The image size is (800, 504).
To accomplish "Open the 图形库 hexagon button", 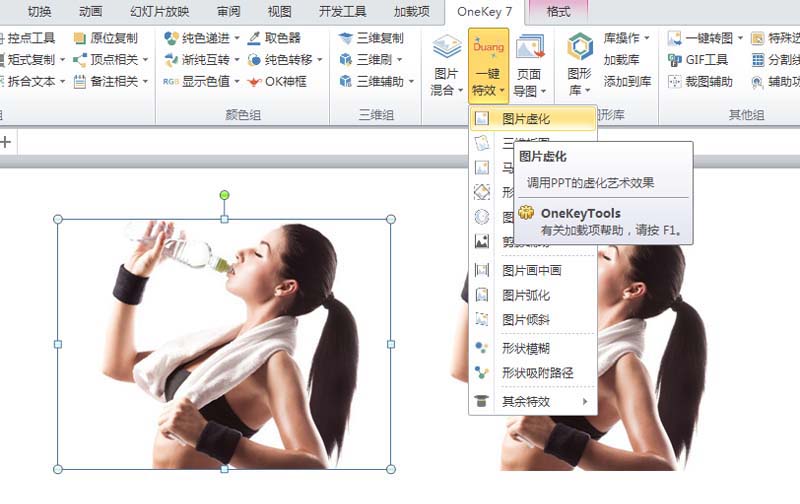I will [x=580, y=64].
